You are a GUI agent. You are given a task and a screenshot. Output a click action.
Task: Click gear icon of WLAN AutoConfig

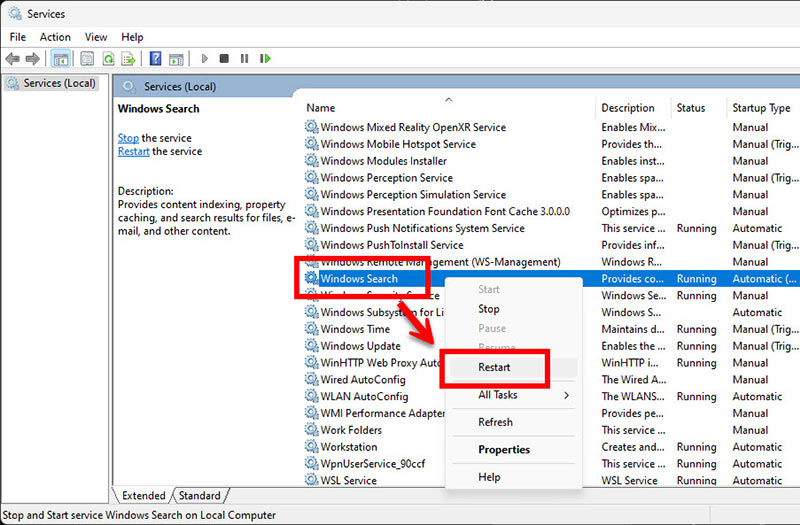[311, 396]
